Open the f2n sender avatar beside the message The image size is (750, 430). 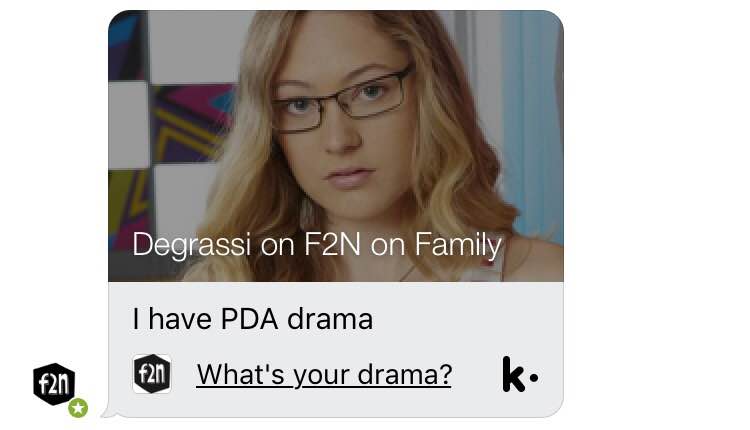pos(54,384)
